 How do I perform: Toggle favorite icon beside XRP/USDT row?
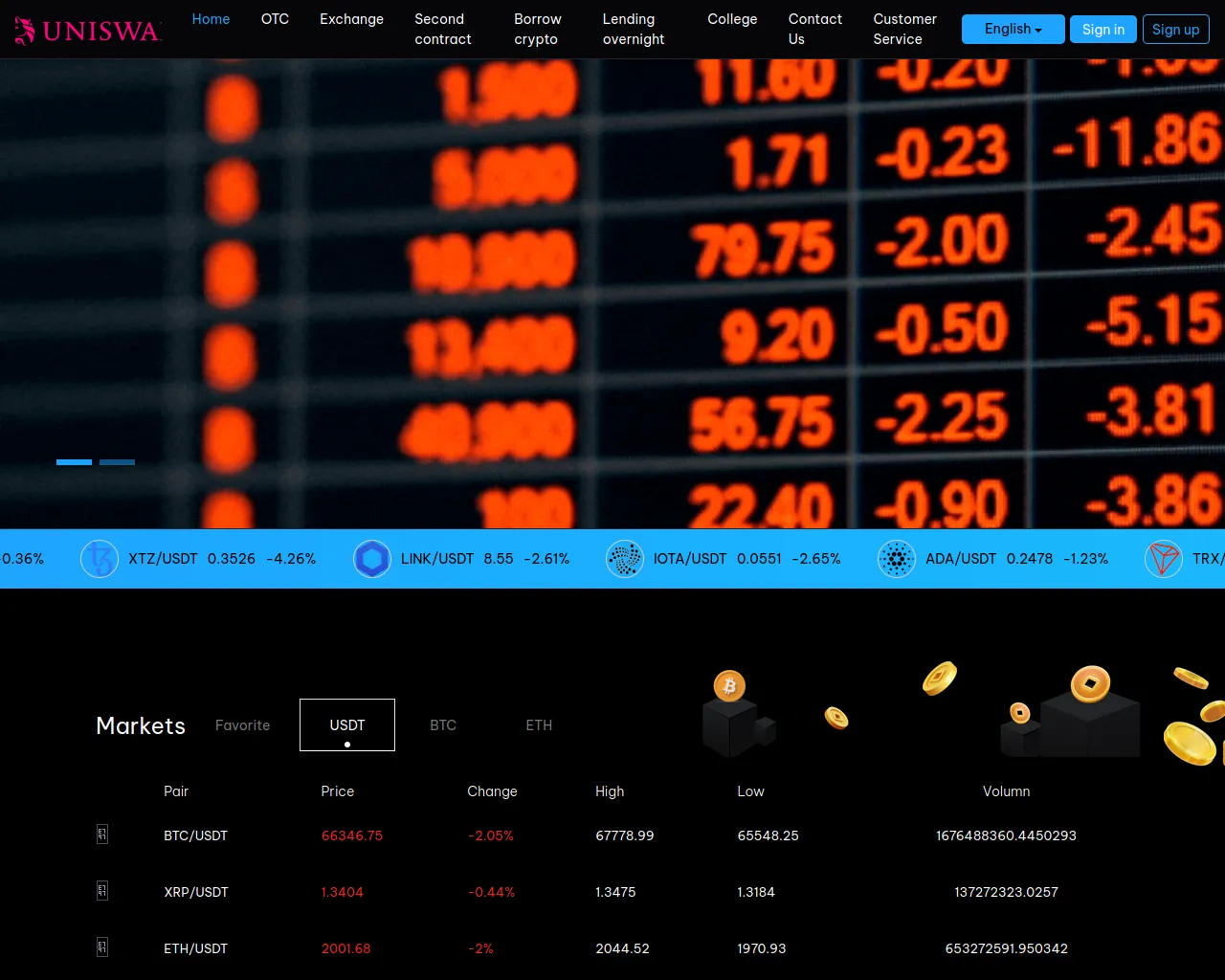pos(102,891)
